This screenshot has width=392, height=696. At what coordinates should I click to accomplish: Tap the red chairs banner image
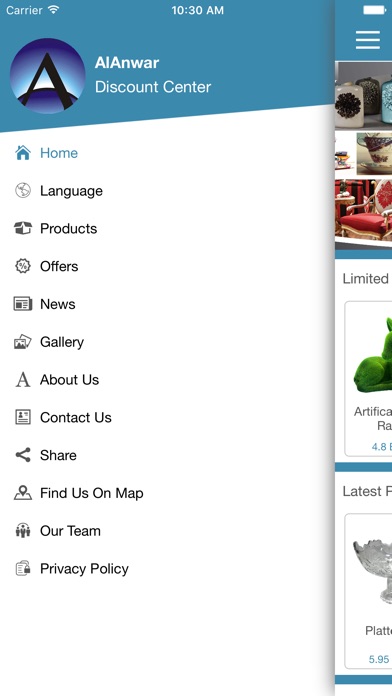coord(364,211)
